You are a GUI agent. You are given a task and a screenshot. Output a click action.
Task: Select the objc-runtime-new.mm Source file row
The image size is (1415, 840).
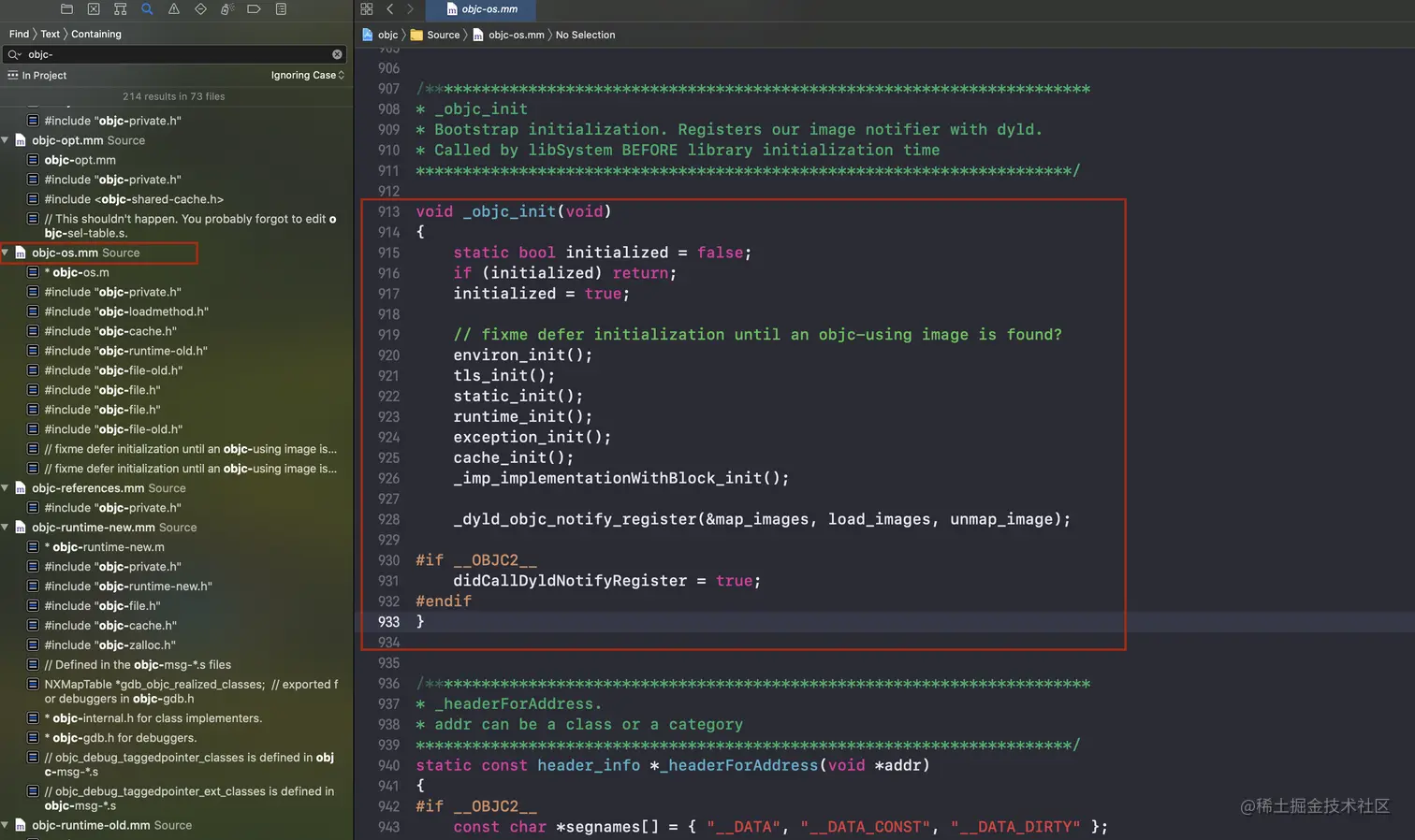point(176,528)
